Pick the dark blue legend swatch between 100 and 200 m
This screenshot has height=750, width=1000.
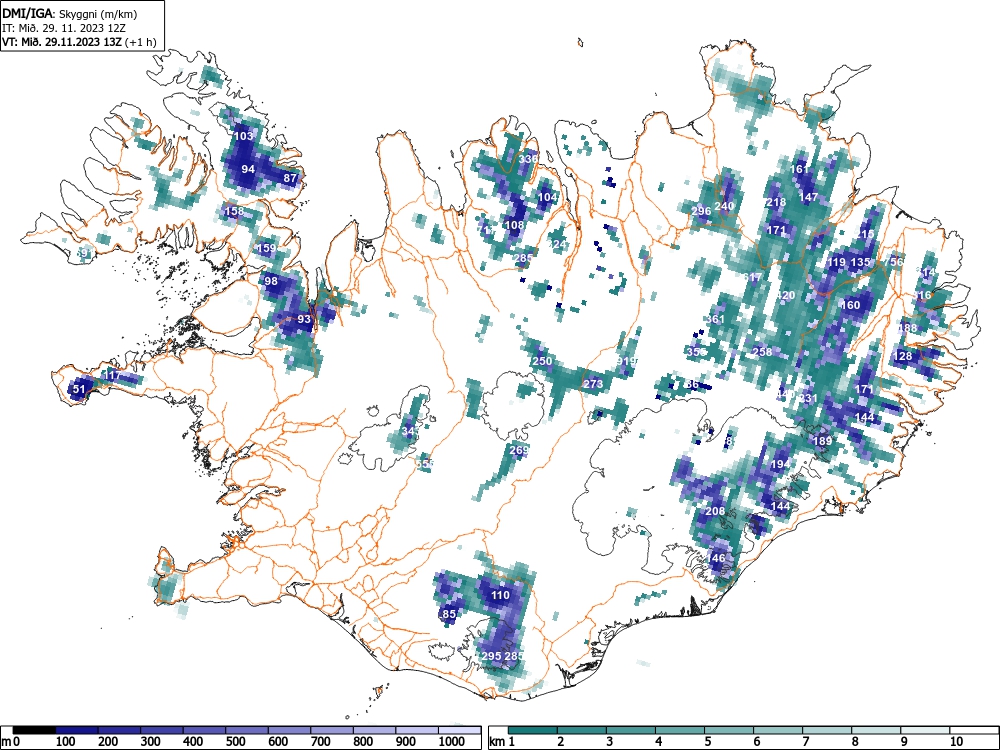coord(77,730)
